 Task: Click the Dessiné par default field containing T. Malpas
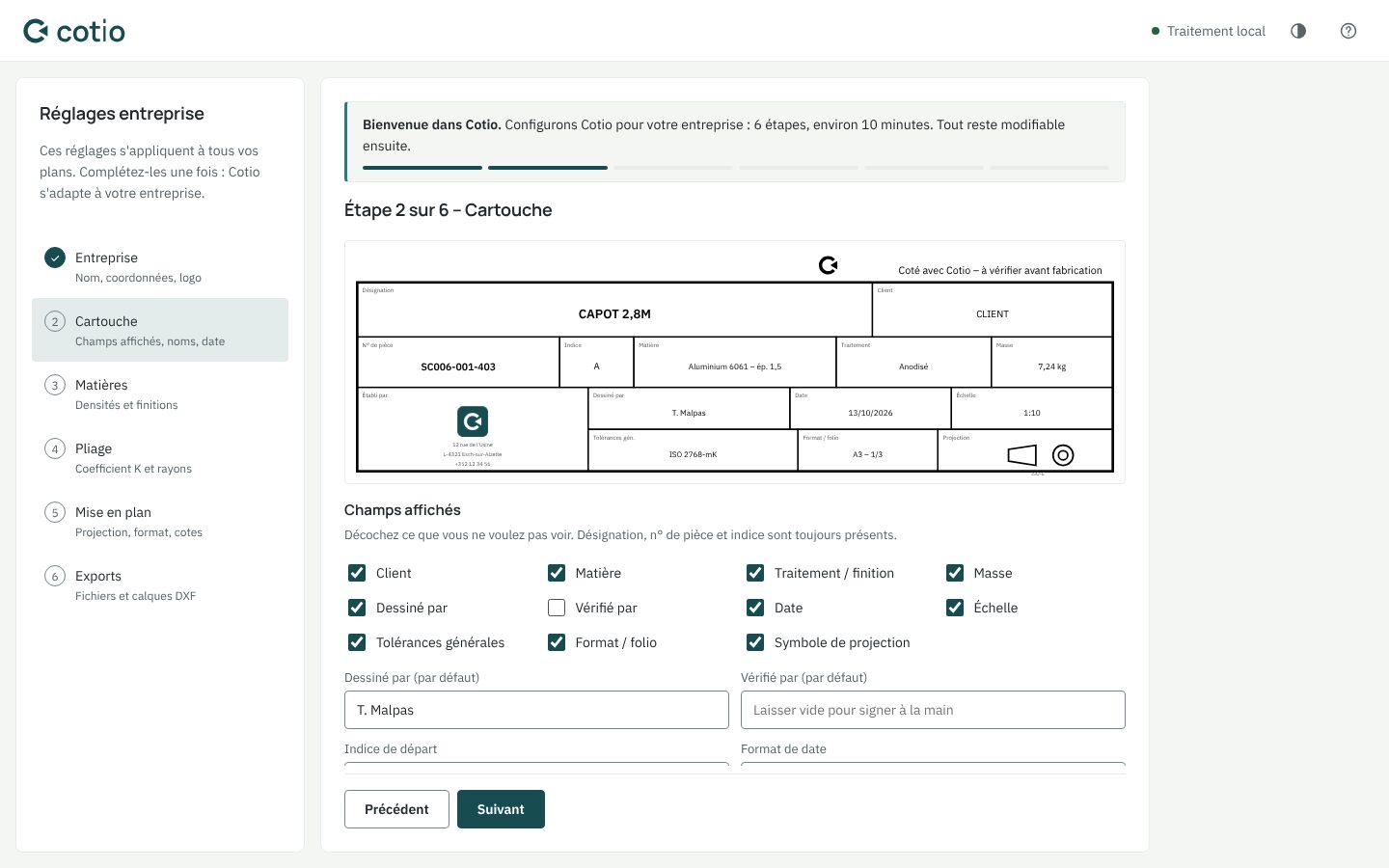pos(536,710)
